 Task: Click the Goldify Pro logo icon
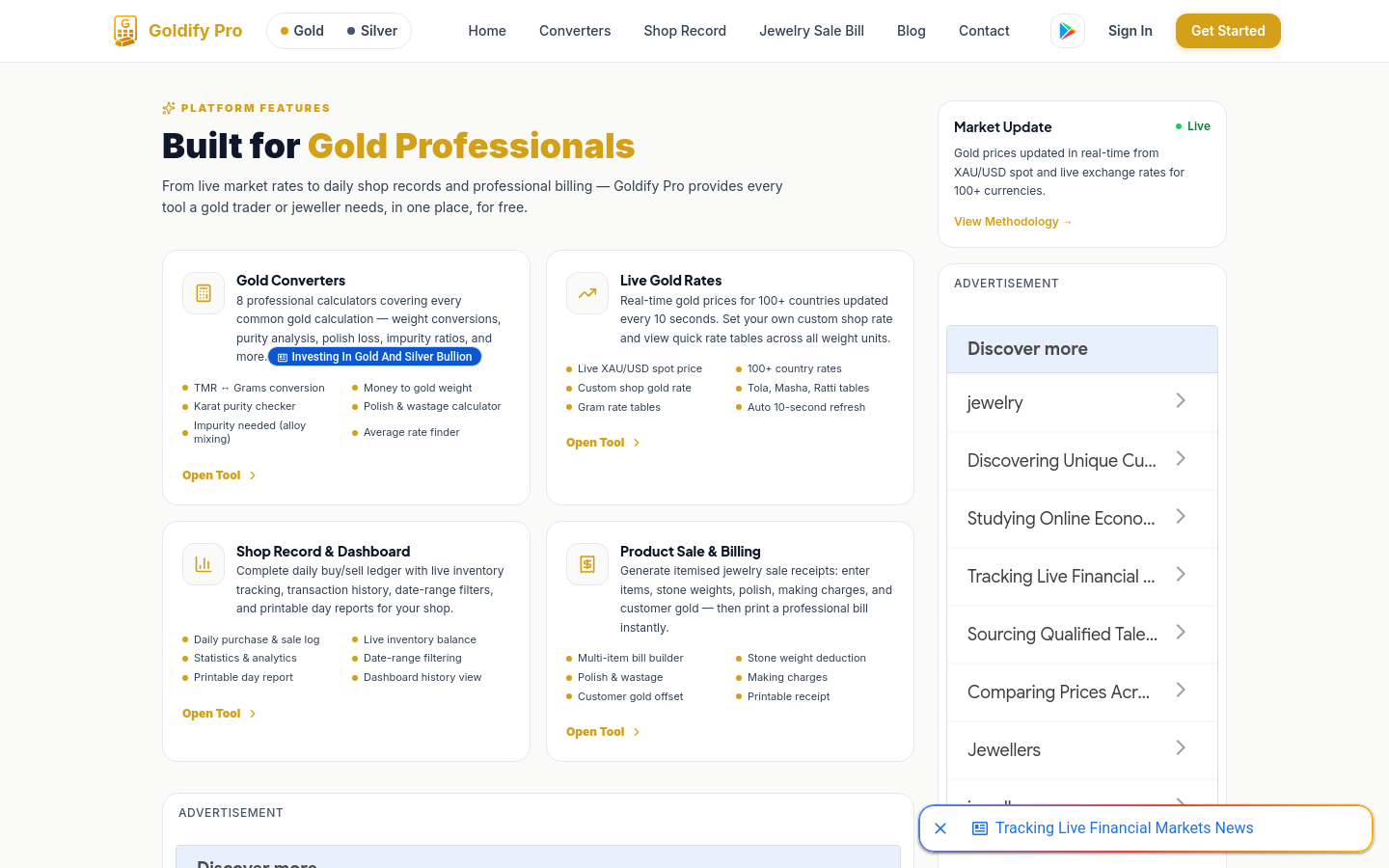tap(125, 31)
